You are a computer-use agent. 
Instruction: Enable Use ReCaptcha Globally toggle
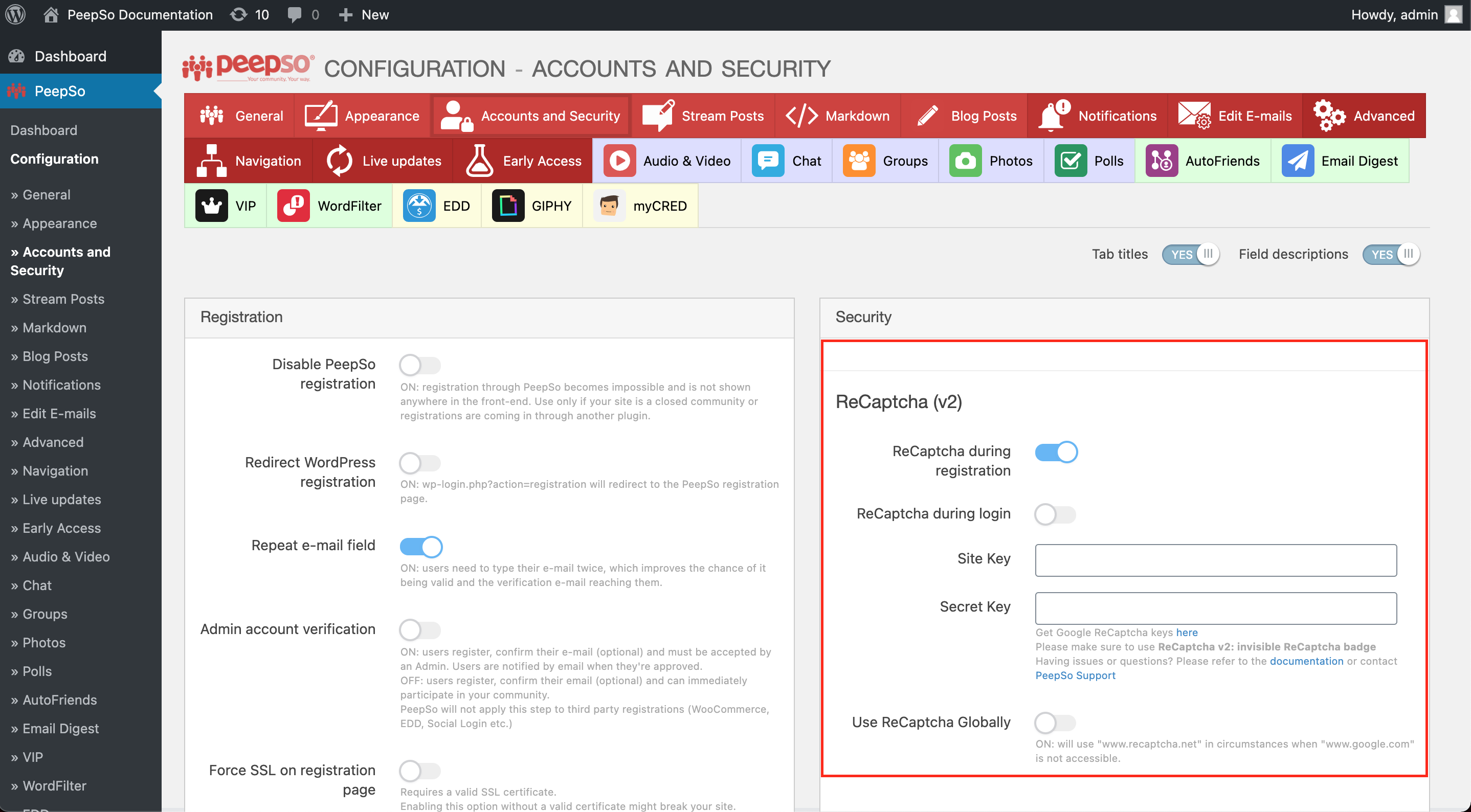[1055, 723]
